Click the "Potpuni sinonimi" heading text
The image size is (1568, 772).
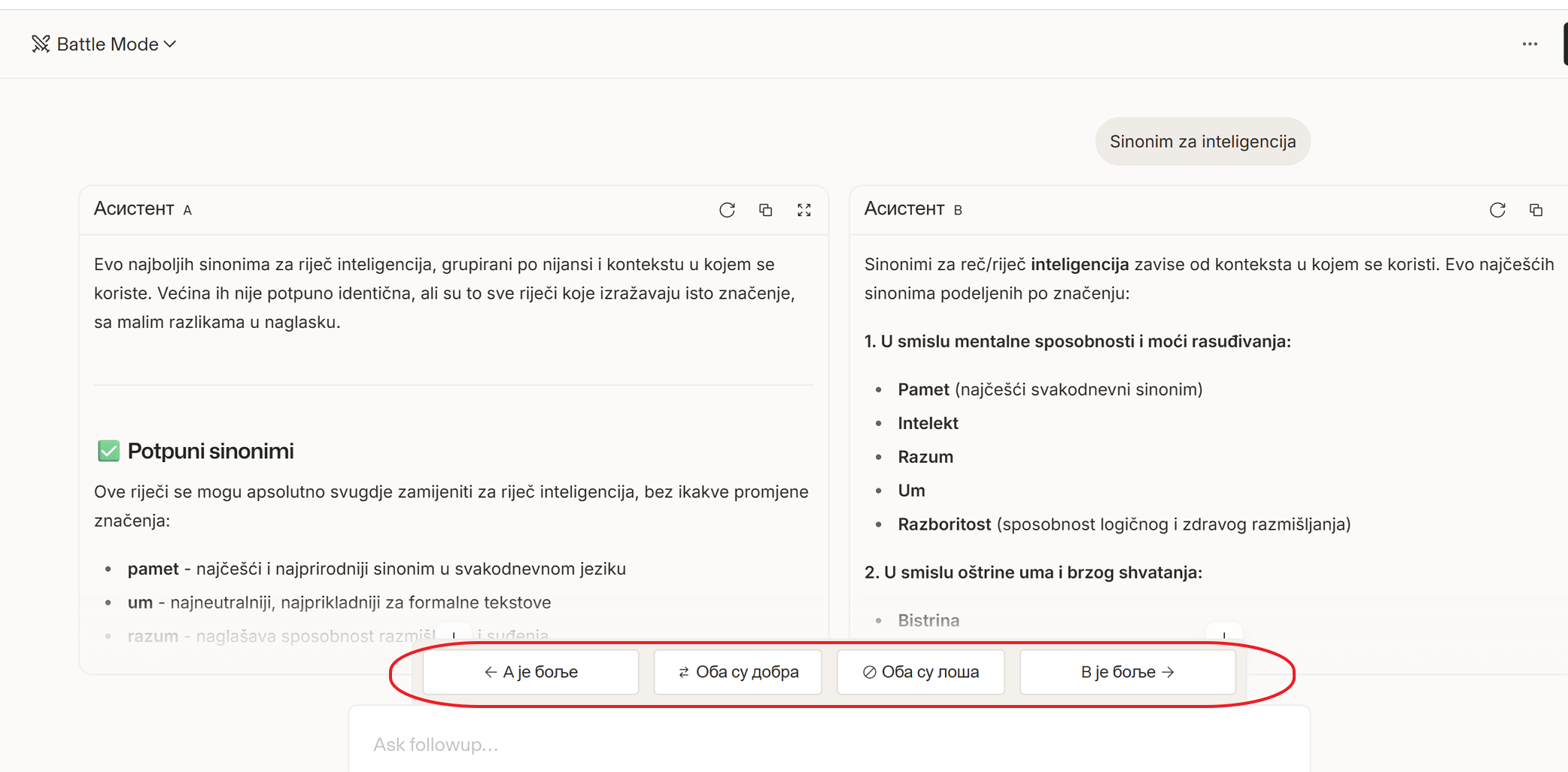click(x=211, y=451)
